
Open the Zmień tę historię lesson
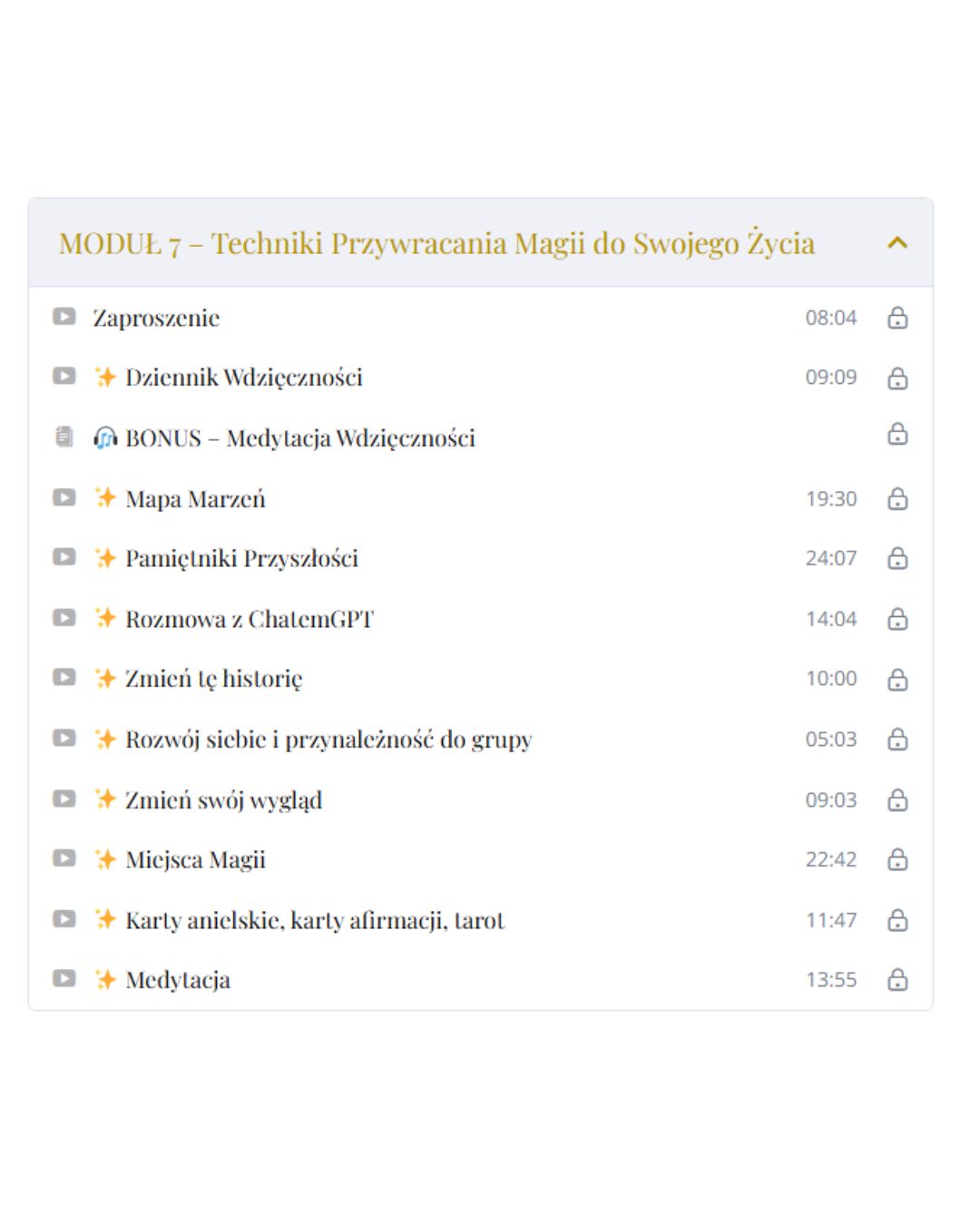pyautogui.click(x=213, y=679)
